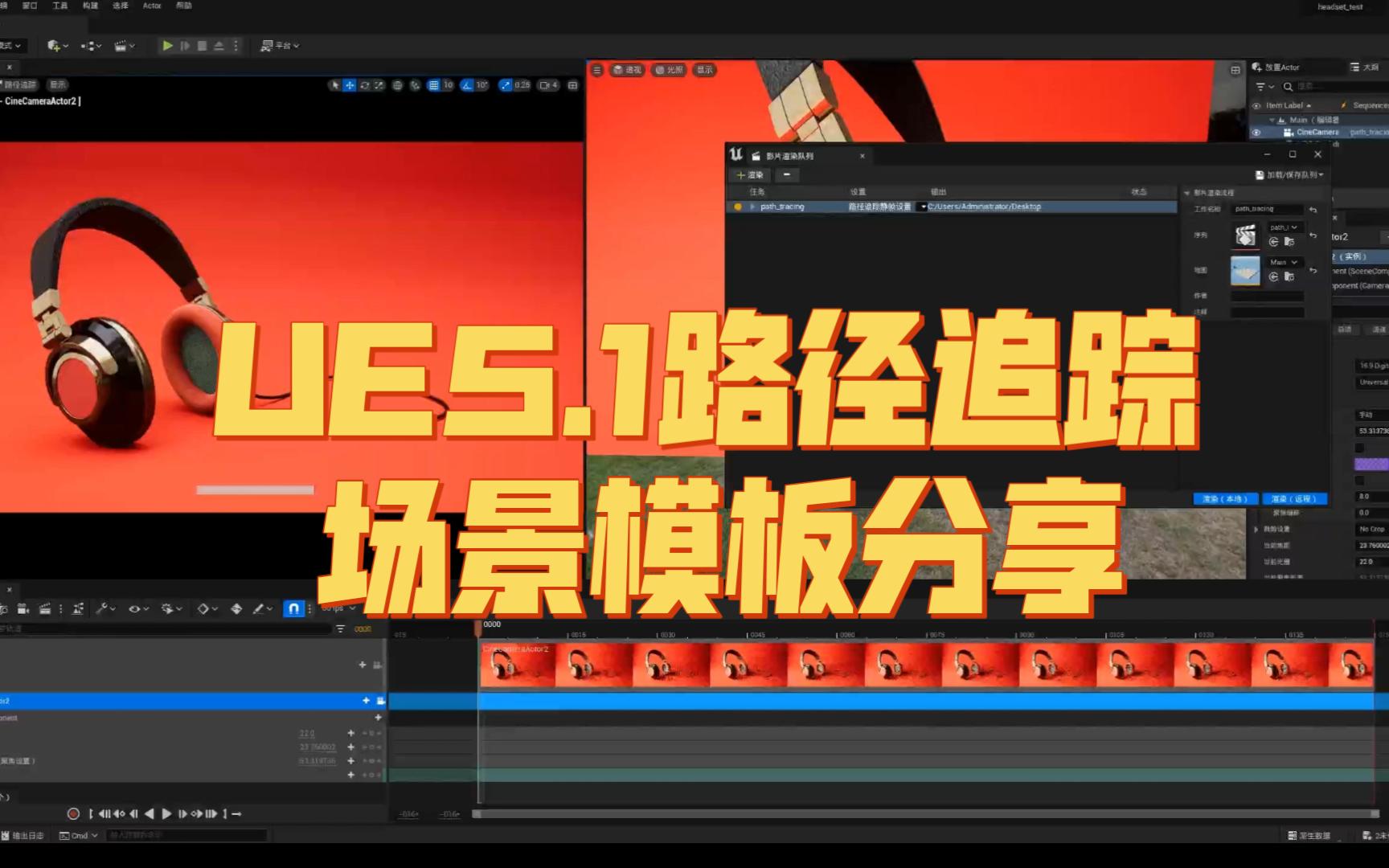Open the 光照 lit view mode menu
The width and height of the screenshot is (1389, 868).
669,70
